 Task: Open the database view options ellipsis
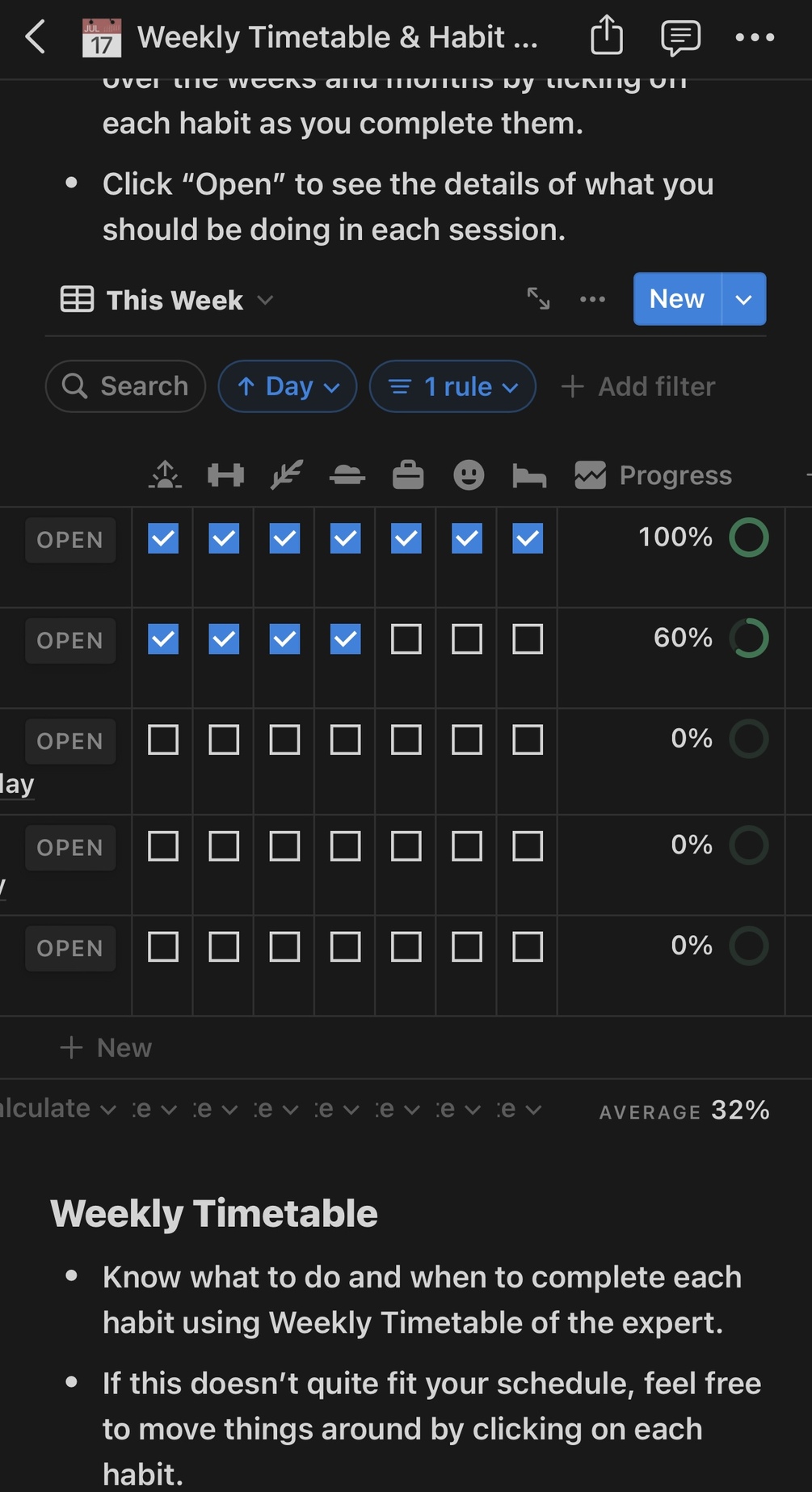592,299
